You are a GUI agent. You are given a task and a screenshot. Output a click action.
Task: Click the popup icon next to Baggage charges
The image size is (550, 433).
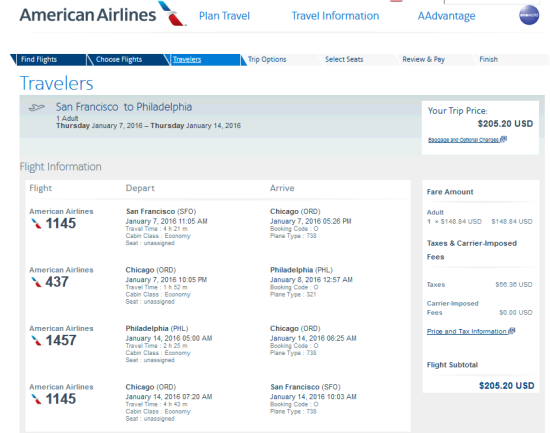pyautogui.click(x=504, y=139)
